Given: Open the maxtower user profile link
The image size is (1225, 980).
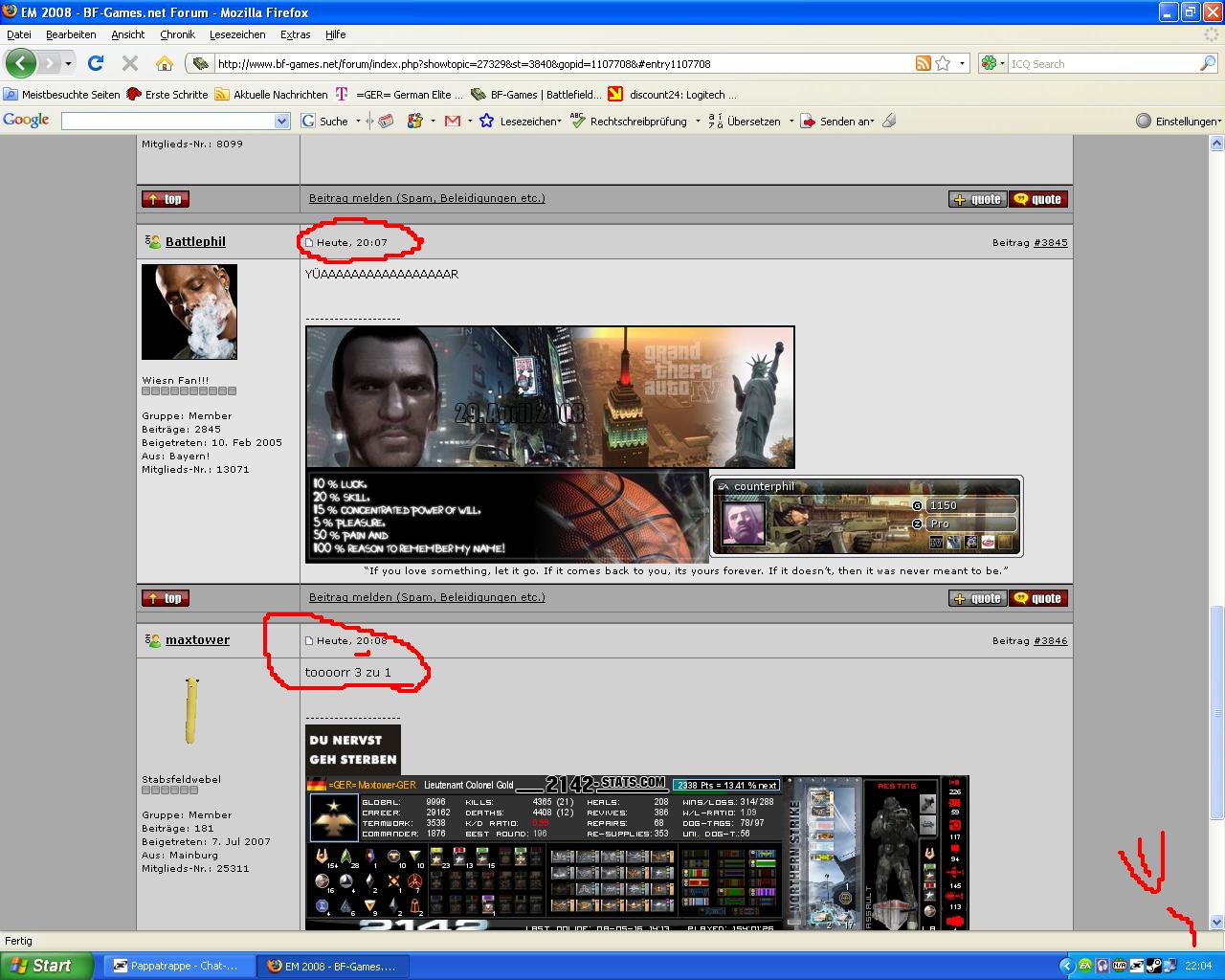Looking at the screenshot, I should (x=197, y=639).
